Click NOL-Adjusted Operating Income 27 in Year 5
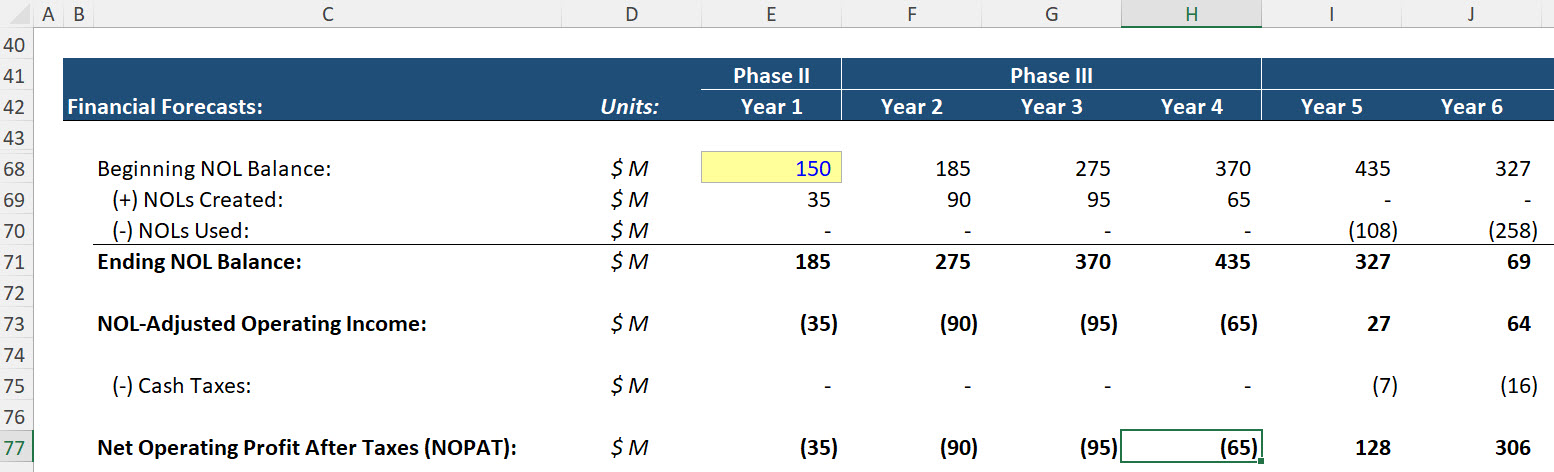The height and width of the screenshot is (472, 1554). point(1378,324)
